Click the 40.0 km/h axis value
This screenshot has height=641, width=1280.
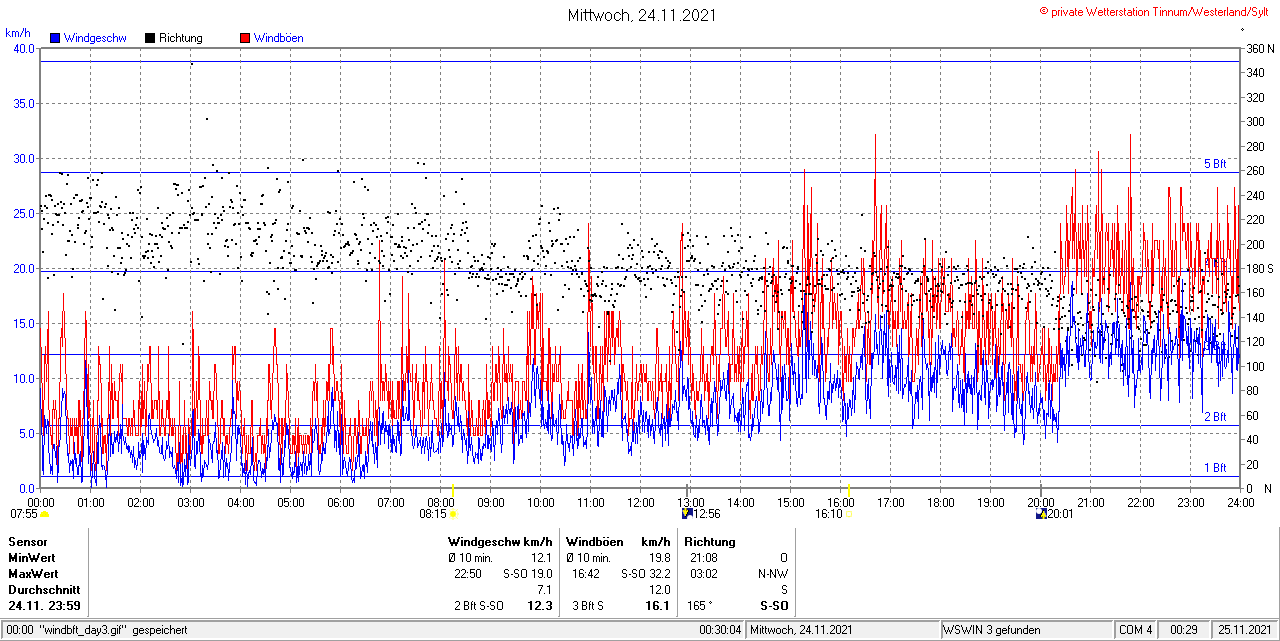pos(22,48)
